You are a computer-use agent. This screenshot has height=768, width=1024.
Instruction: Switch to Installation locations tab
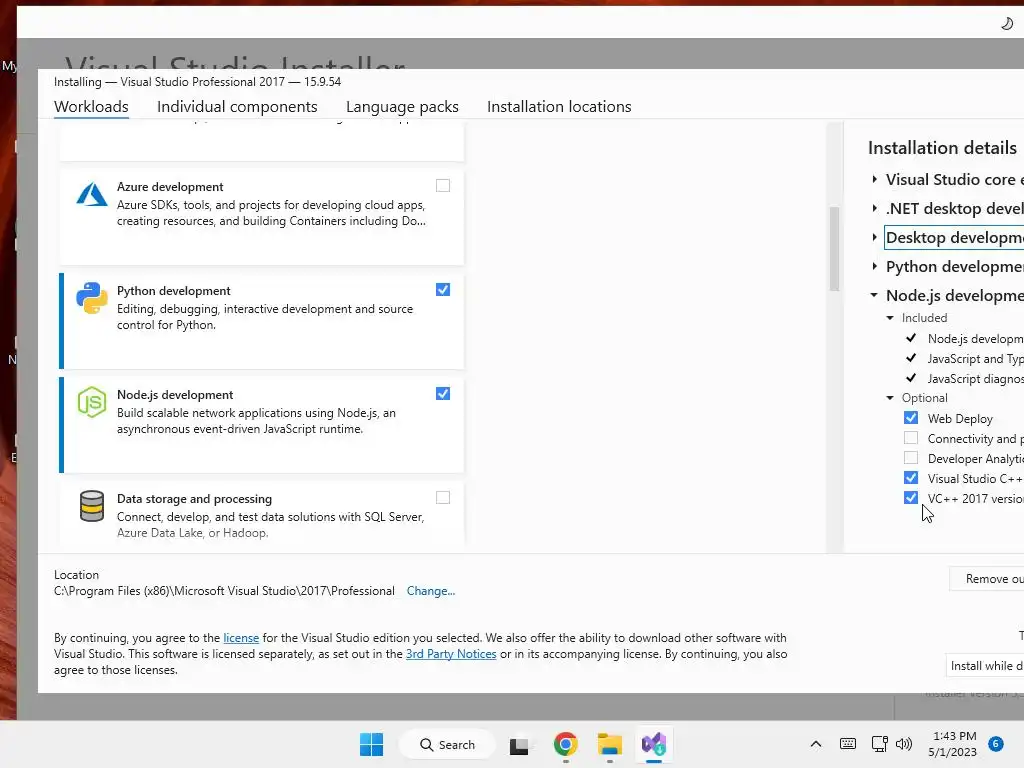click(x=559, y=106)
